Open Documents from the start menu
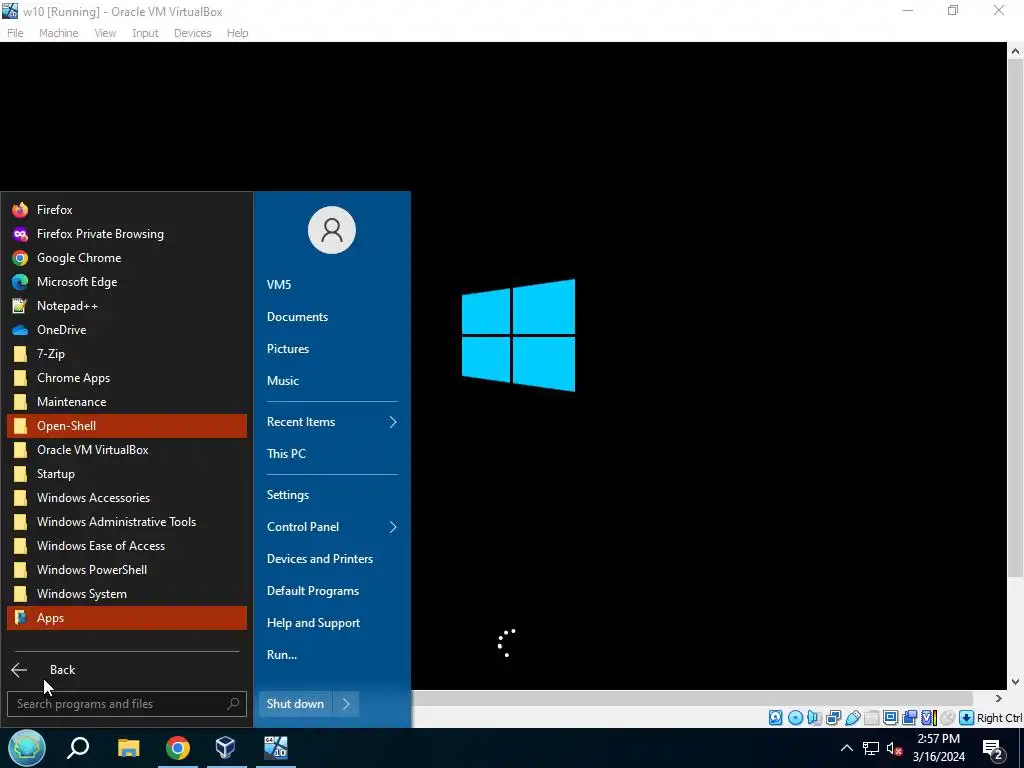Screen dimensions: 1024x768 pyautogui.click(x=332, y=317)
